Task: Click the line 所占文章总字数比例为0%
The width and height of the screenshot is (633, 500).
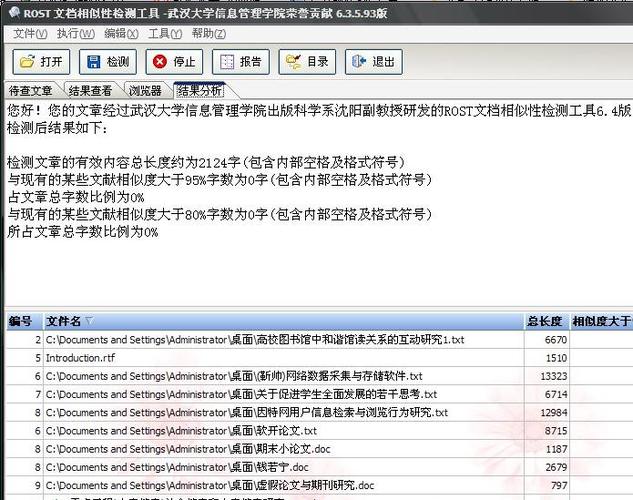Action: click(83, 232)
